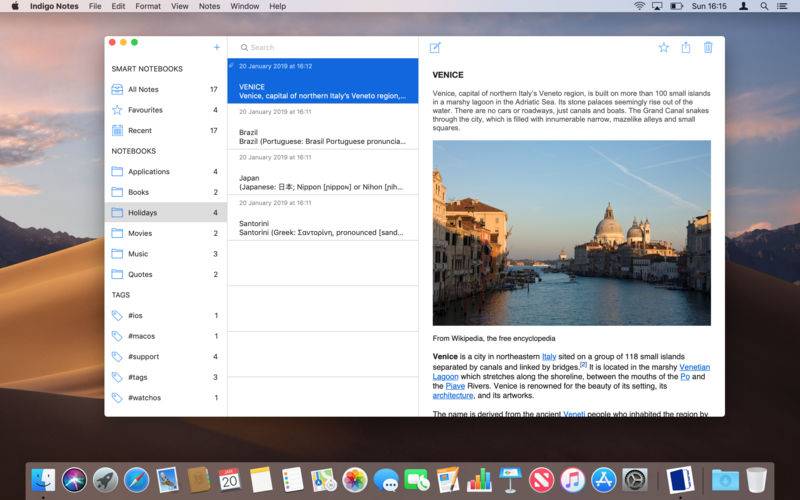This screenshot has width=800, height=500.
Task: Mark the Venice note as favourite with star
Action: click(663, 47)
